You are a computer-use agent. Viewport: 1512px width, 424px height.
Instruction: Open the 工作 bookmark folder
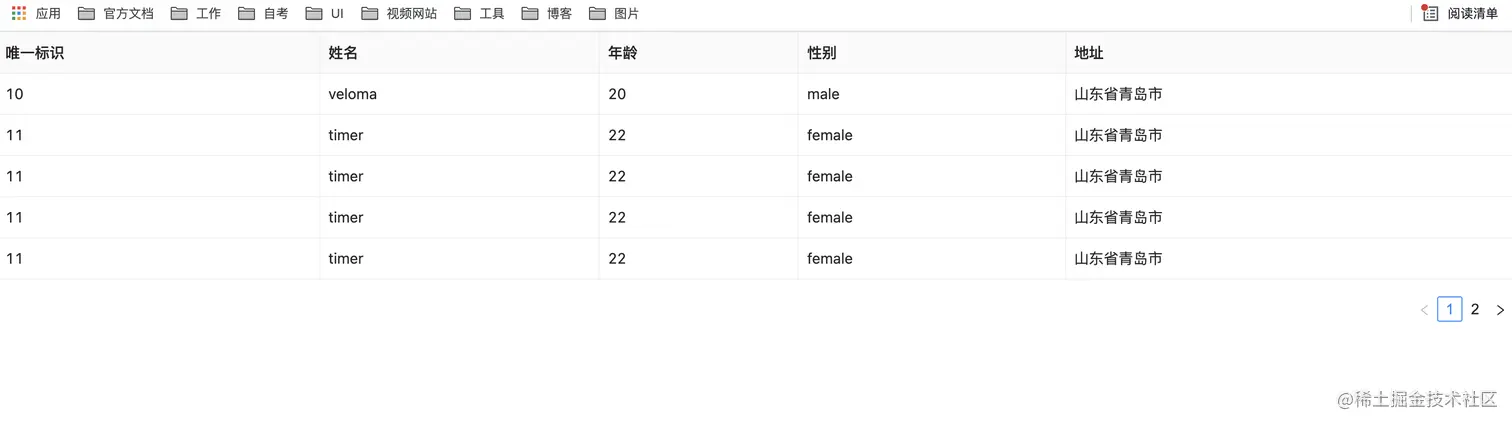coord(196,13)
